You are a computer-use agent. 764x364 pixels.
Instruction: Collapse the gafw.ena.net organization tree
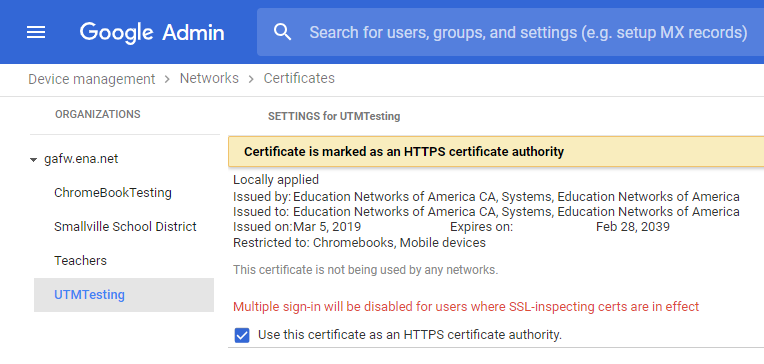[34, 160]
